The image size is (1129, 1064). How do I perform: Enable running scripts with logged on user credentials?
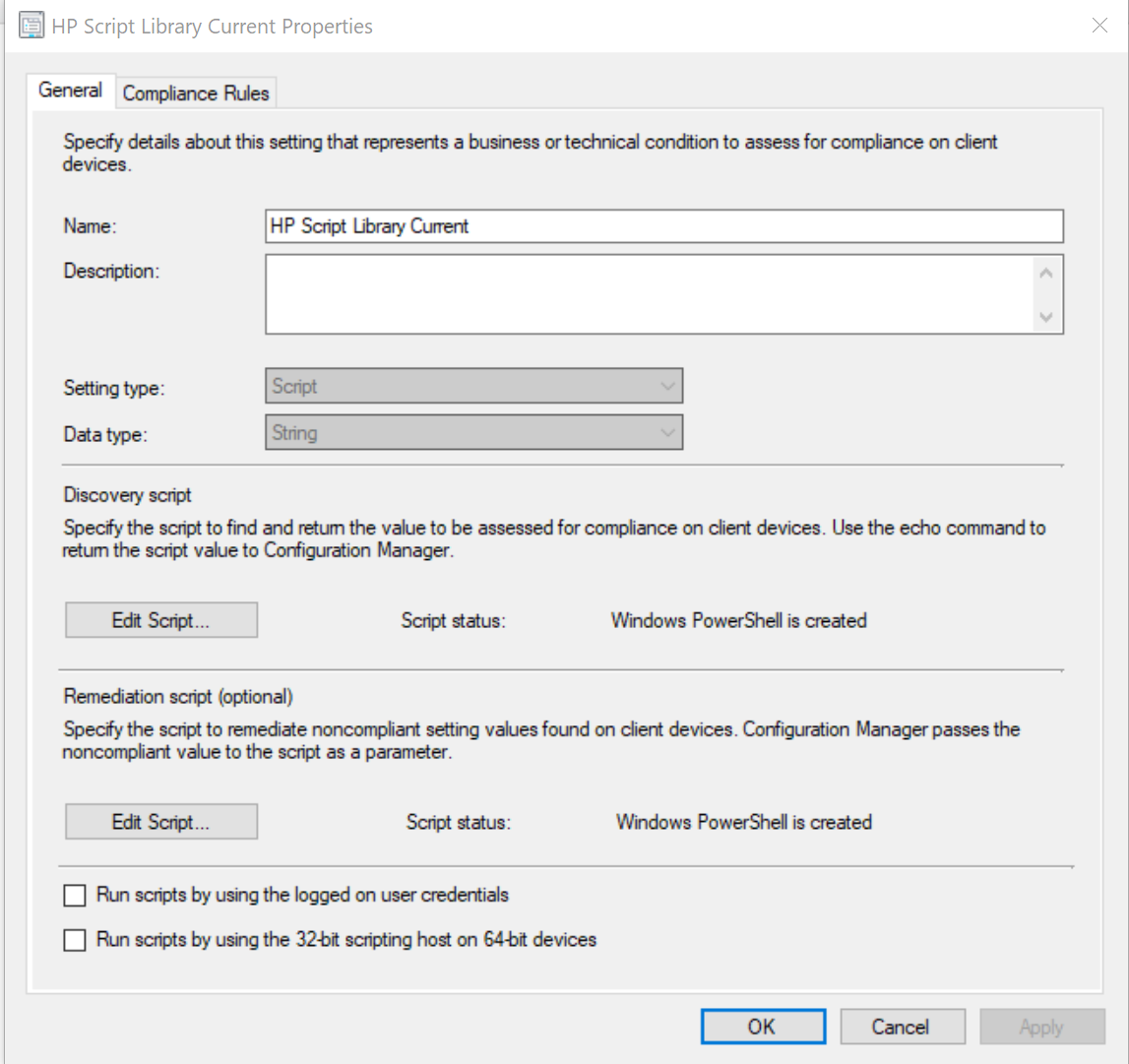point(75,895)
